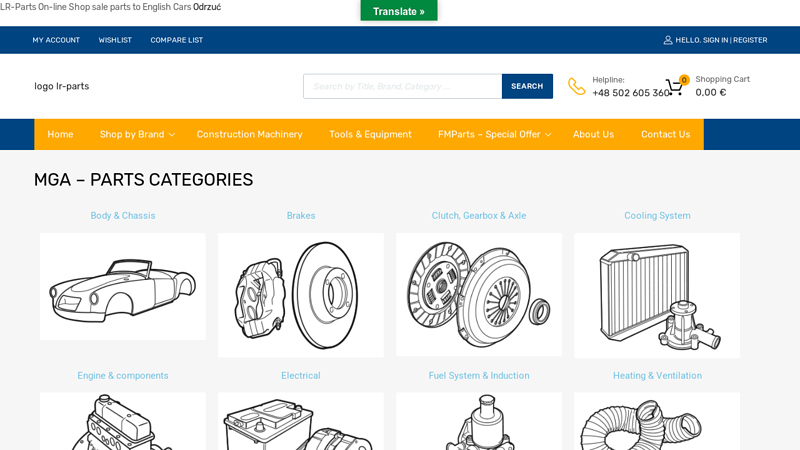
Task: Expand the FMParts Special Offer chevron
Action: tap(548, 135)
